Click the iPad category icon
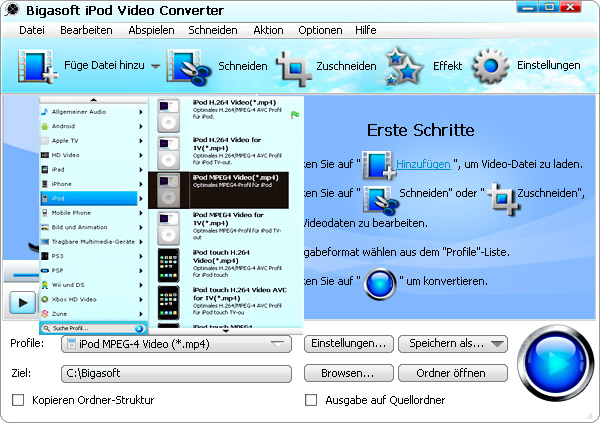600x423 pixels. coord(45,170)
